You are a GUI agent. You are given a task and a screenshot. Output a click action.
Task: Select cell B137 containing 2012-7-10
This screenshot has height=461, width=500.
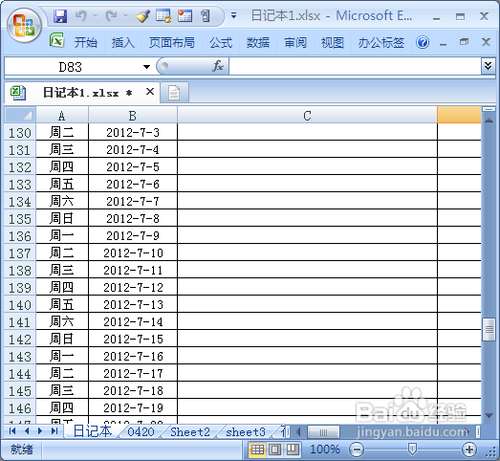133,253
